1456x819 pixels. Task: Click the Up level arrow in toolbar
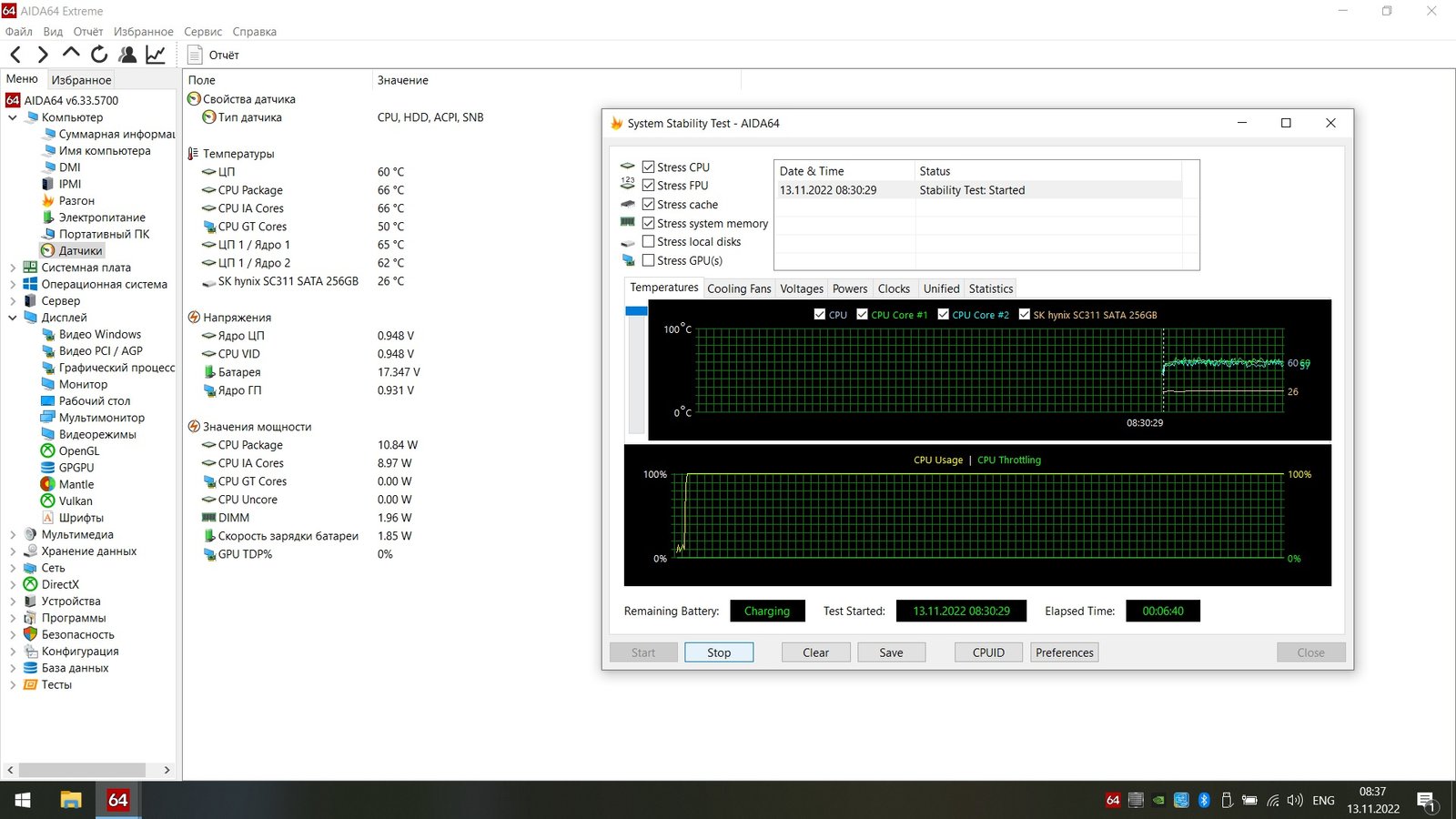coord(71,54)
